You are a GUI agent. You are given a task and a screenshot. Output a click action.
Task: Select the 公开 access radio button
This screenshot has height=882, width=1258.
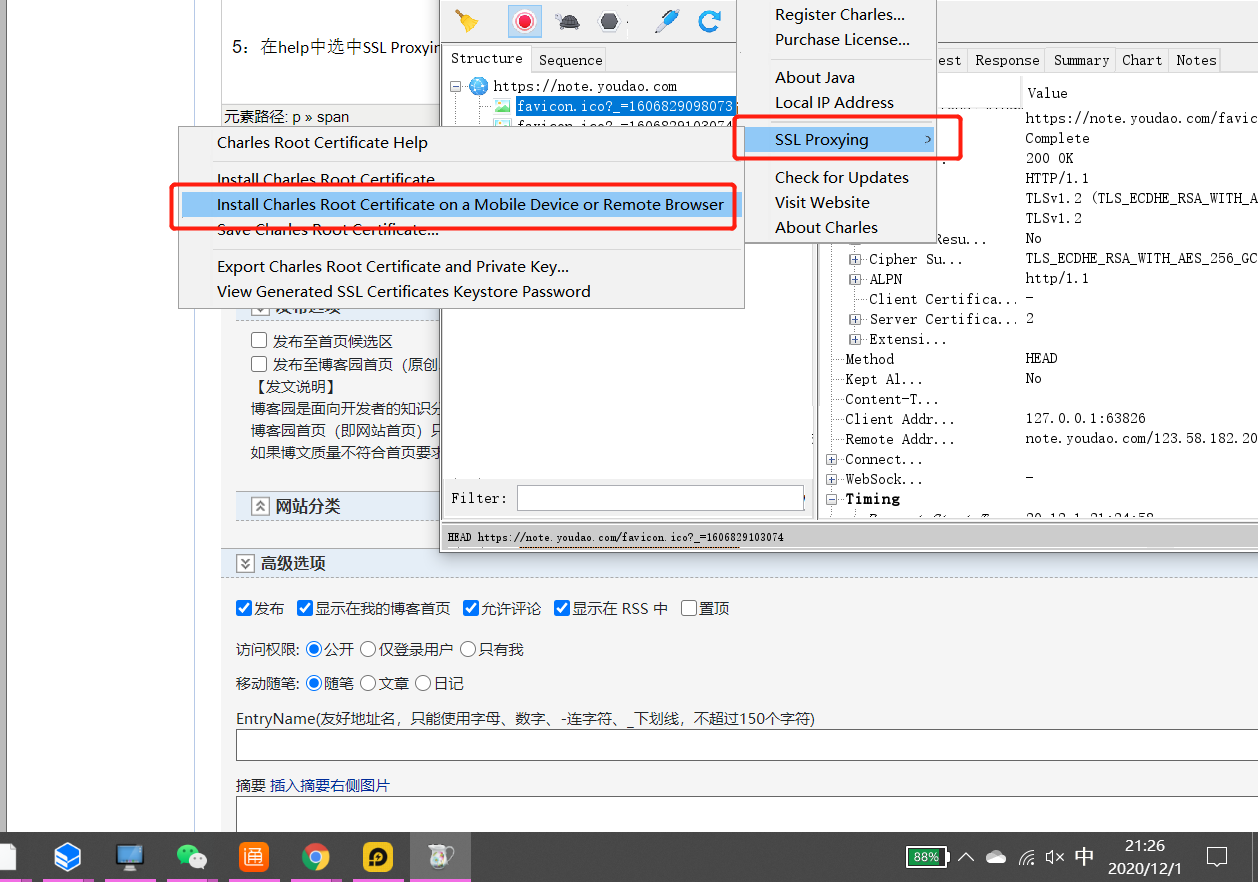313,649
